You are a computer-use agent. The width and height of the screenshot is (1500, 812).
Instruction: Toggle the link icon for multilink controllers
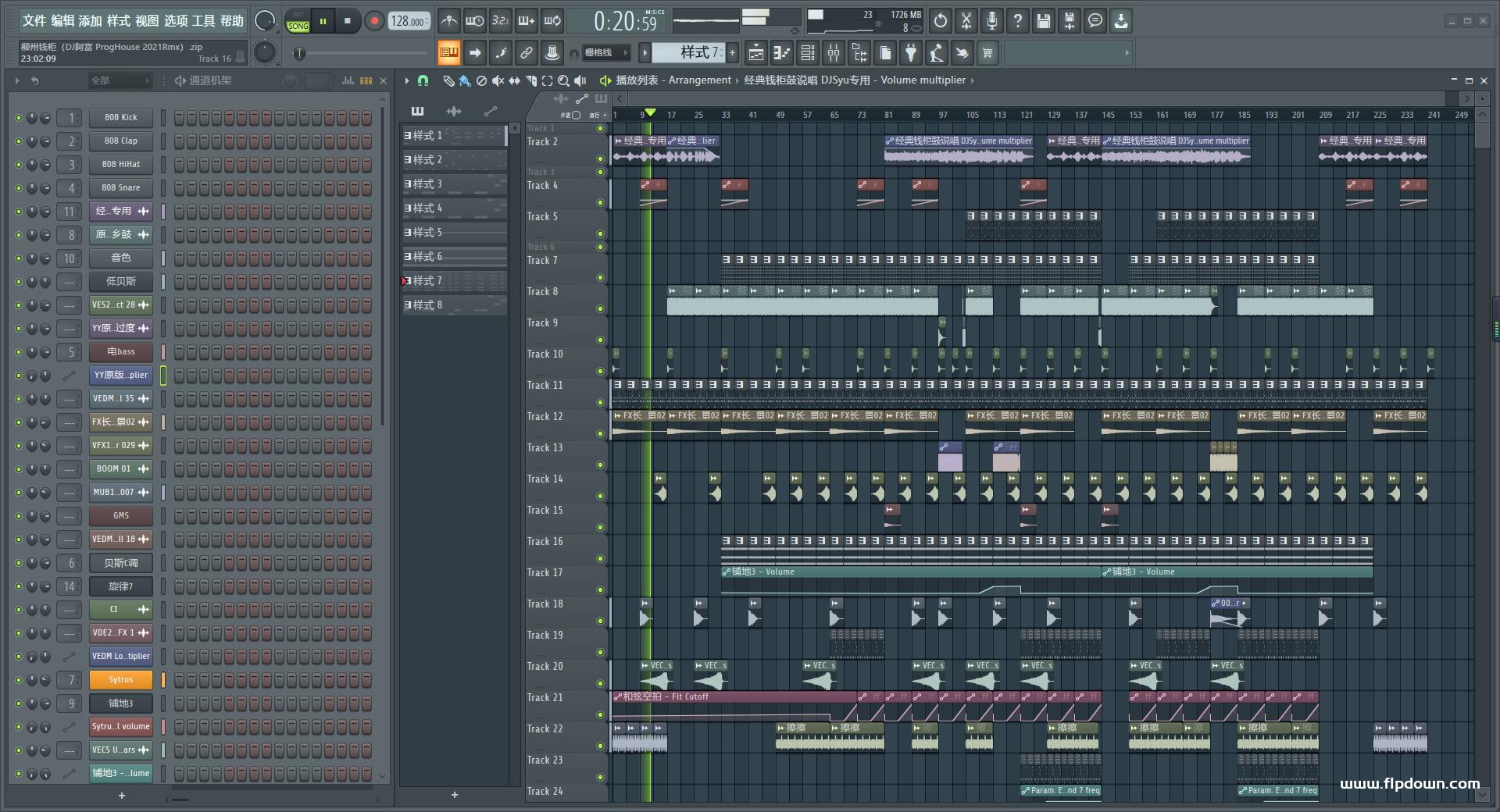527,53
